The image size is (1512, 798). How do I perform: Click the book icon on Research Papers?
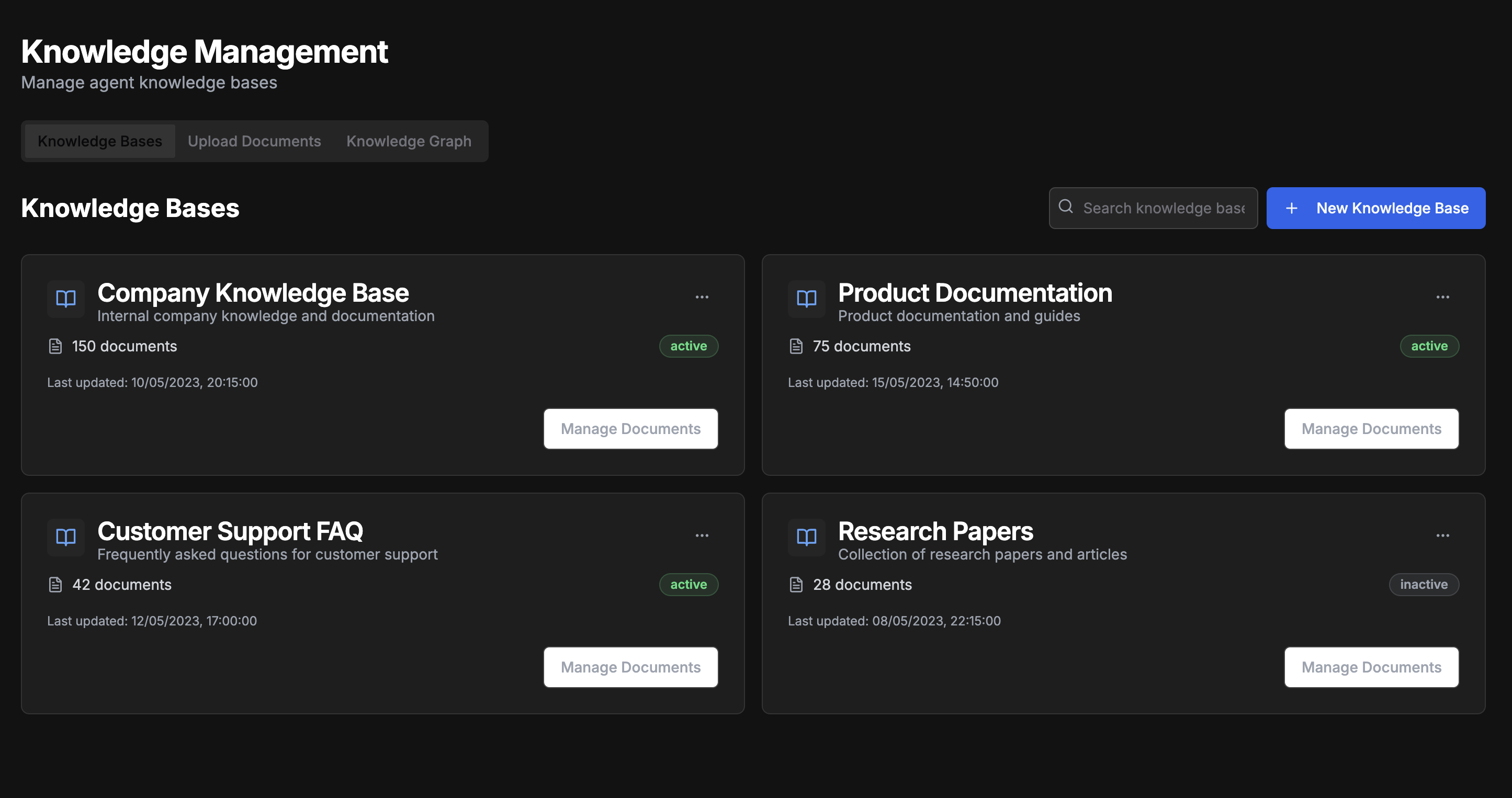pyautogui.click(x=806, y=537)
